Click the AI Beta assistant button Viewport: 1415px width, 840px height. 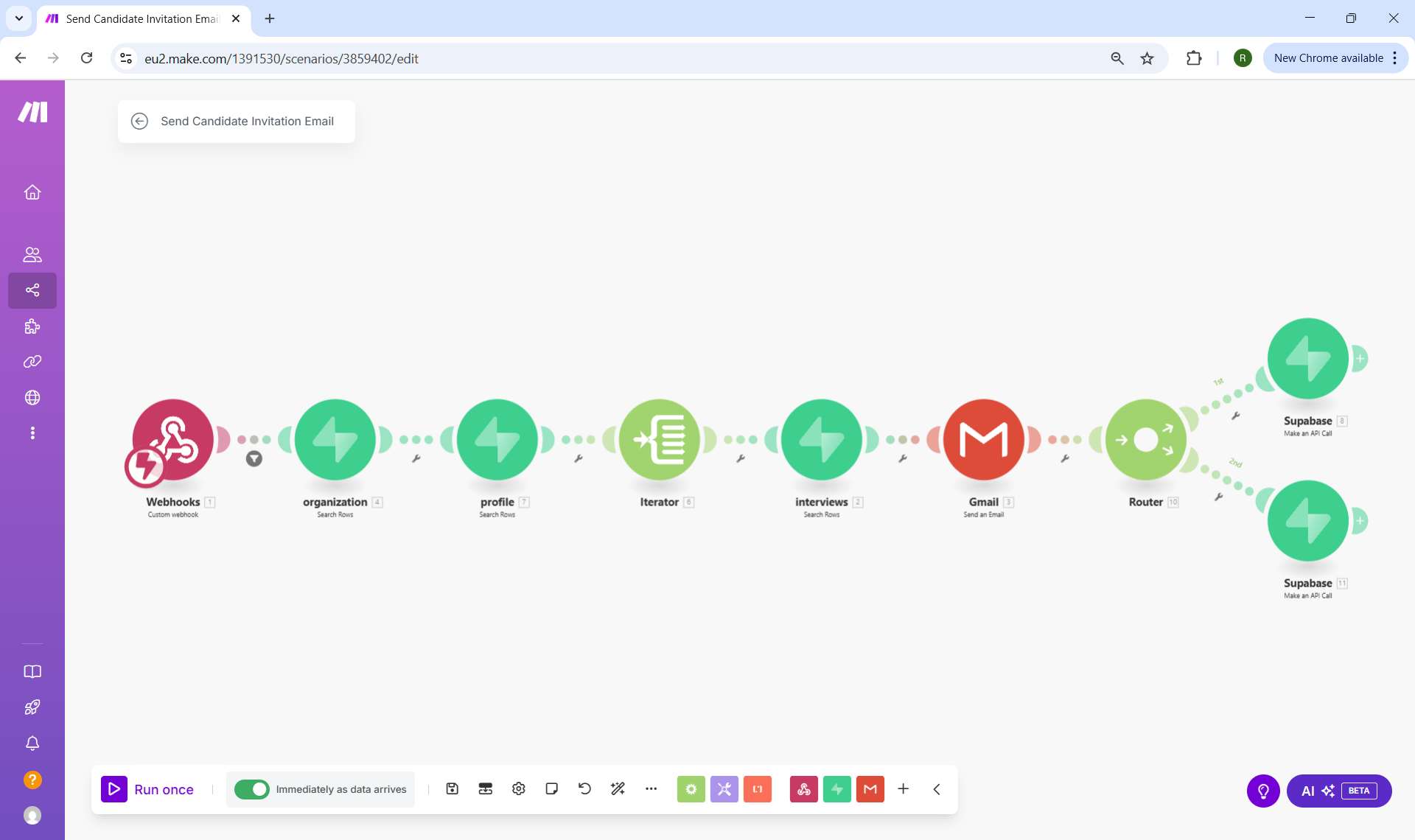(1338, 791)
